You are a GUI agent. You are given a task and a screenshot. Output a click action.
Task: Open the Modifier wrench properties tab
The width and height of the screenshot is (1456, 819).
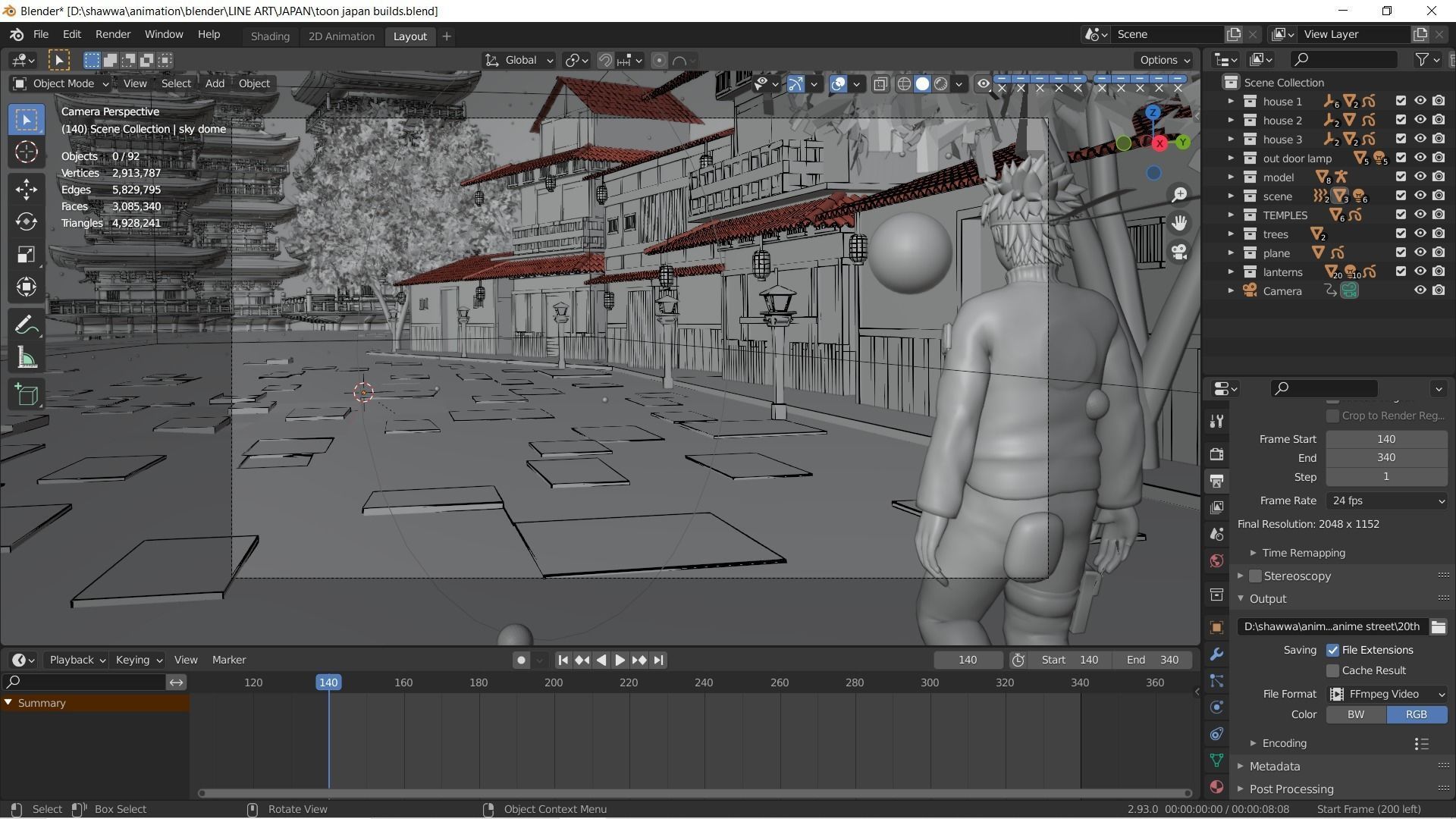(x=1217, y=654)
